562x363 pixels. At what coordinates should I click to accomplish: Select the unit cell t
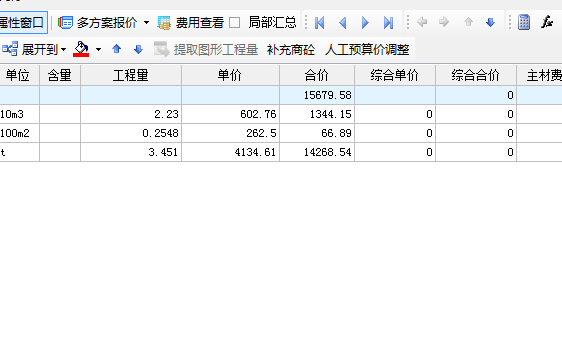(19, 152)
